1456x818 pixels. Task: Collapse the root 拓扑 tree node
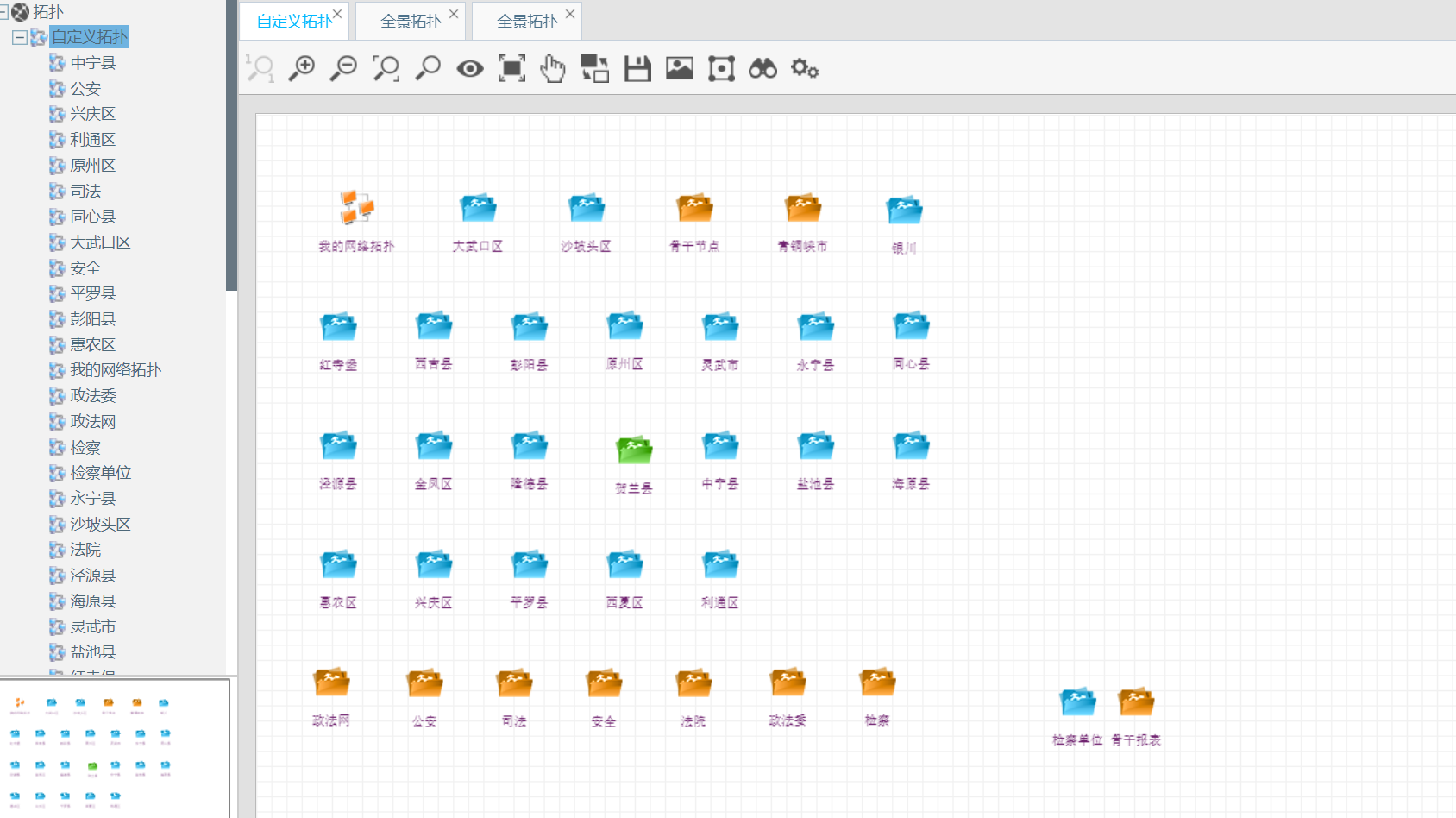click(3, 12)
